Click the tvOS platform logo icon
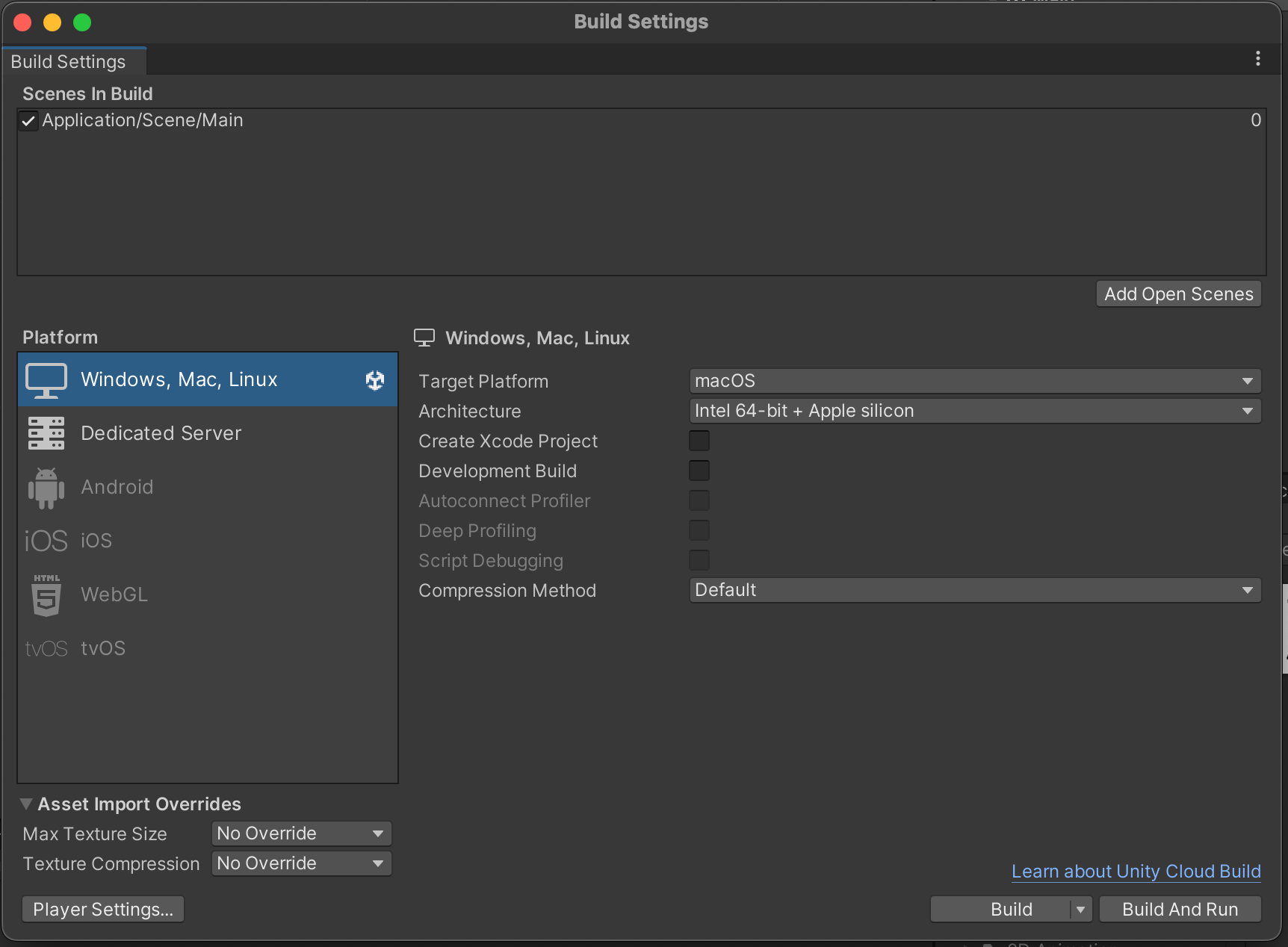The height and width of the screenshot is (947, 1288). click(x=46, y=648)
